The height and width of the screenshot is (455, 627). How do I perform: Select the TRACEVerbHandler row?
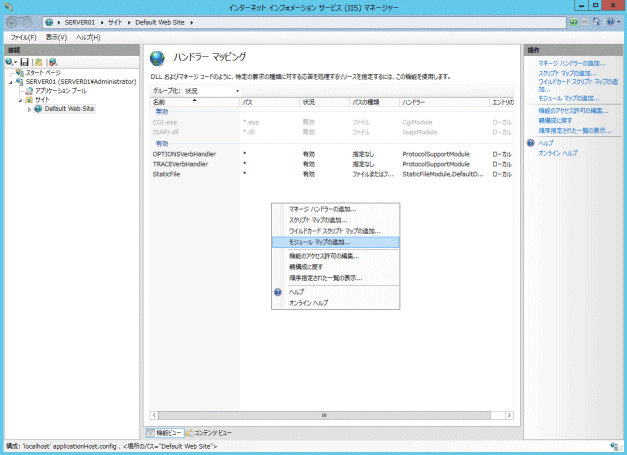pyautogui.click(x=332, y=164)
